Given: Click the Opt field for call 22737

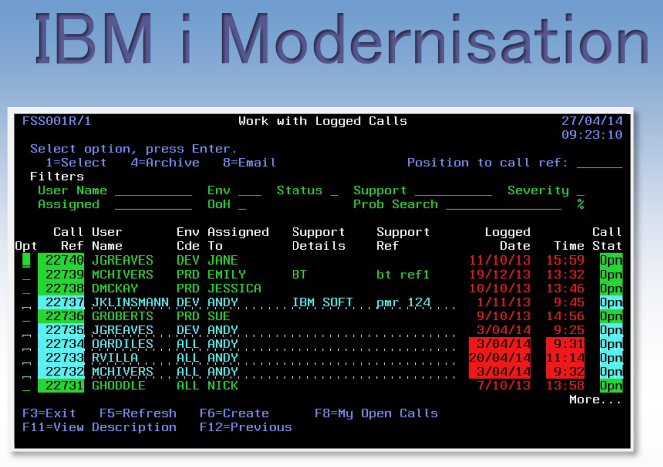Looking at the screenshot, I should 26,302.
